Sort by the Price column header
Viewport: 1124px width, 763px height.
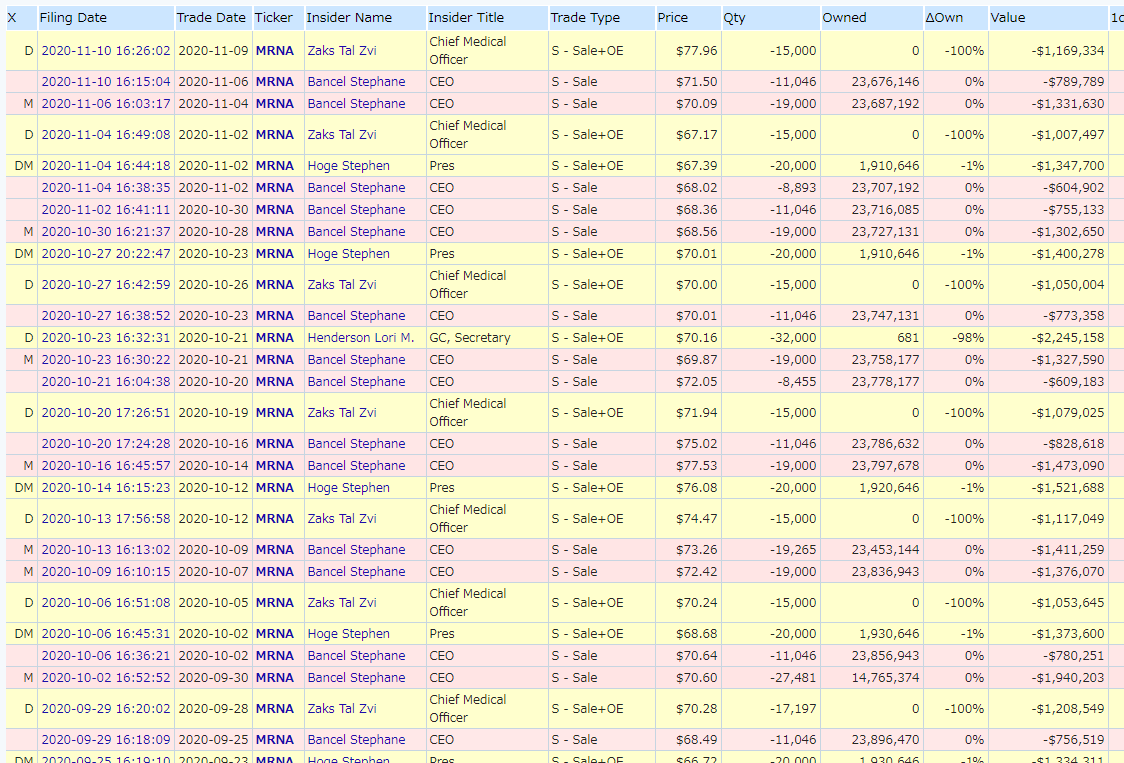(x=672, y=18)
